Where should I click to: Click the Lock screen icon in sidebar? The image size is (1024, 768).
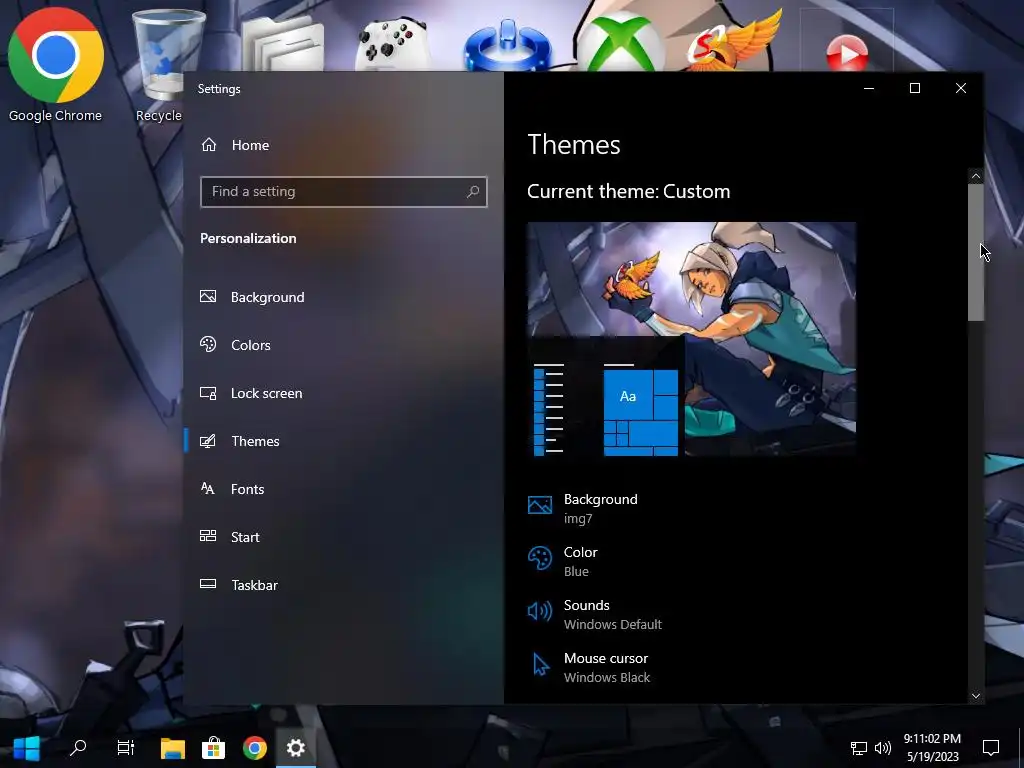coord(208,393)
